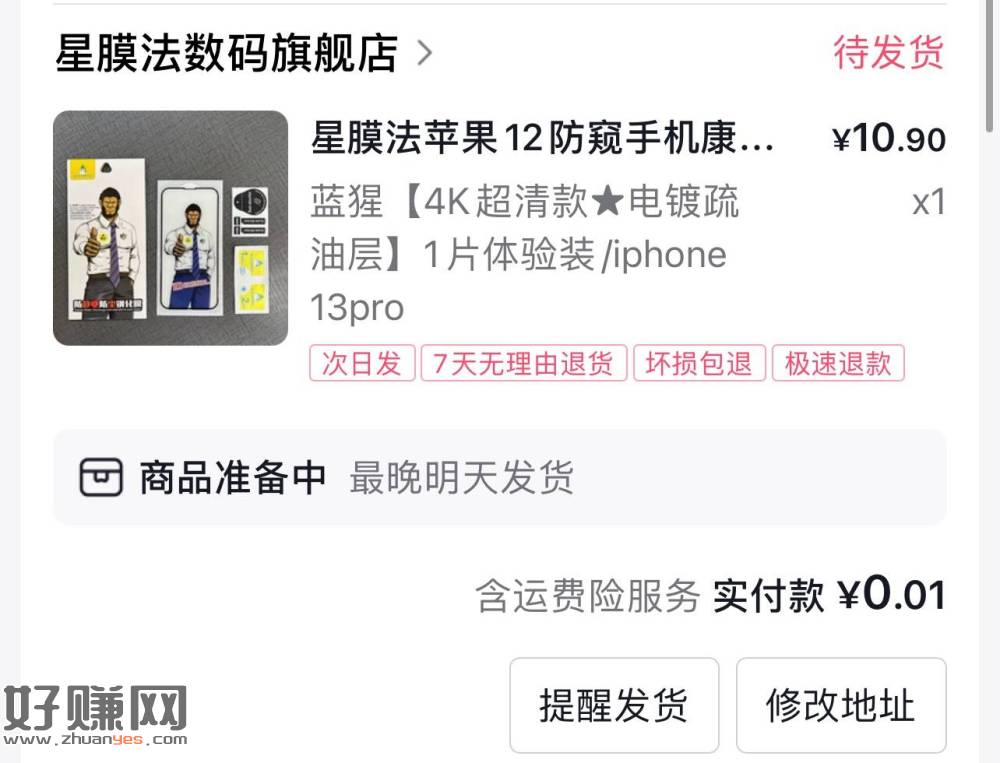Open product title 星膜法苹果12防窥手机
Image resolution: width=1000 pixels, height=763 pixels.
543,137
